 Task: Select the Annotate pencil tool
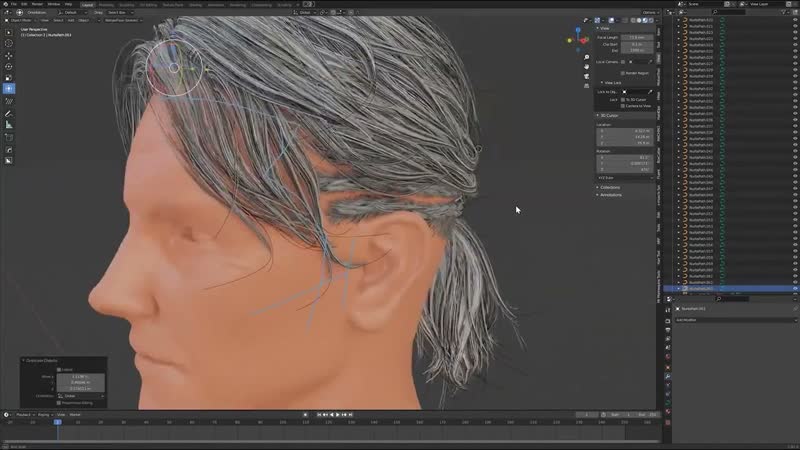pos(9,114)
